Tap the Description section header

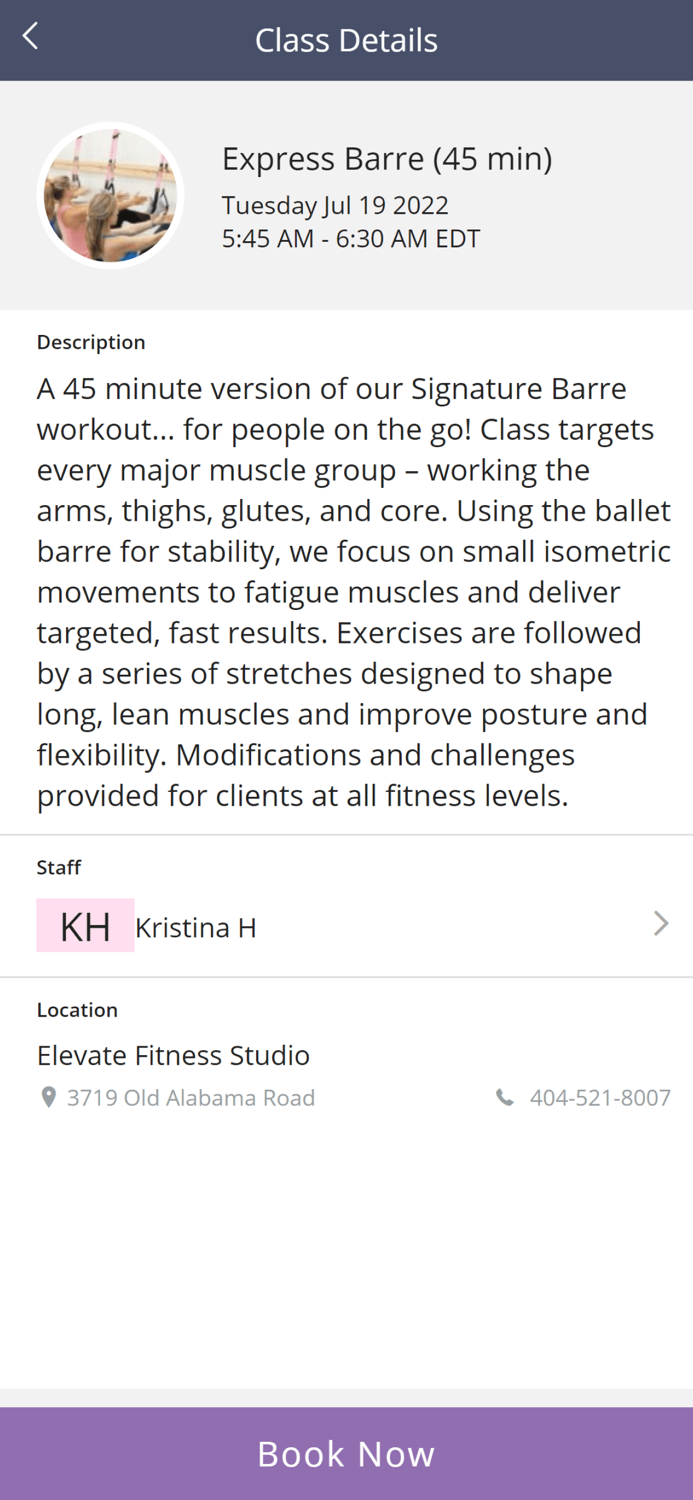click(x=91, y=341)
